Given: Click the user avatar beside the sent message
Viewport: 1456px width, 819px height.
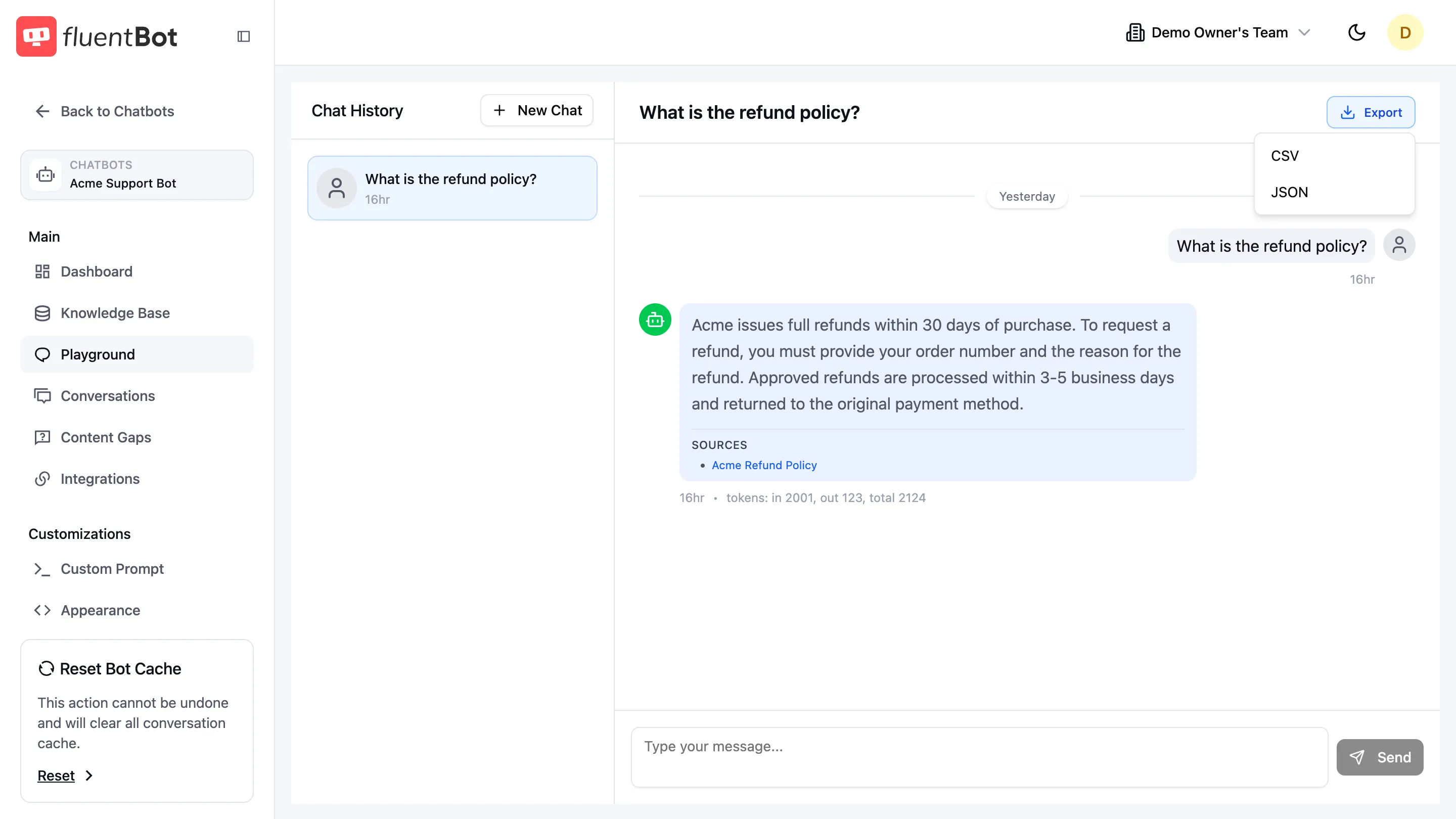Looking at the screenshot, I should click(x=1399, y=245).
